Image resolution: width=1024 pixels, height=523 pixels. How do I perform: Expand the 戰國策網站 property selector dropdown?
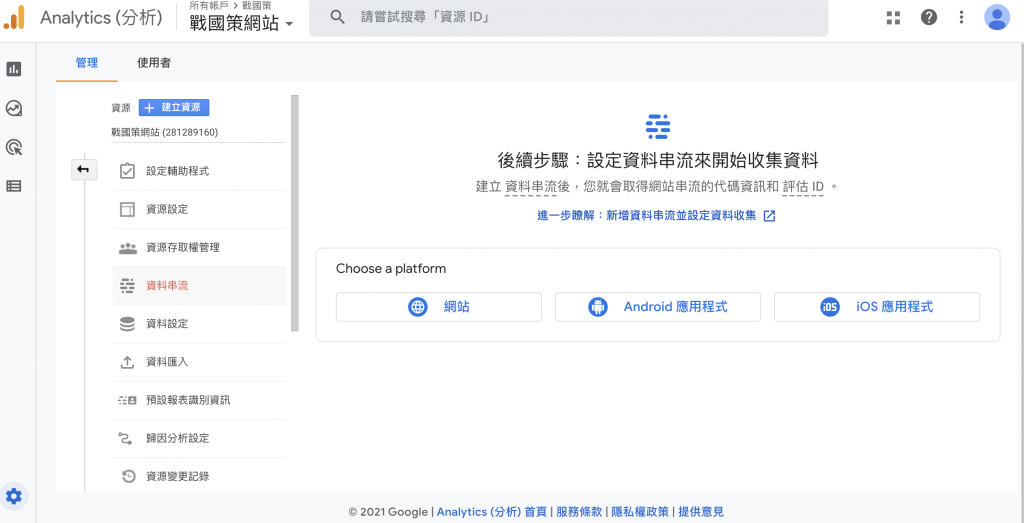coord(241,24)
